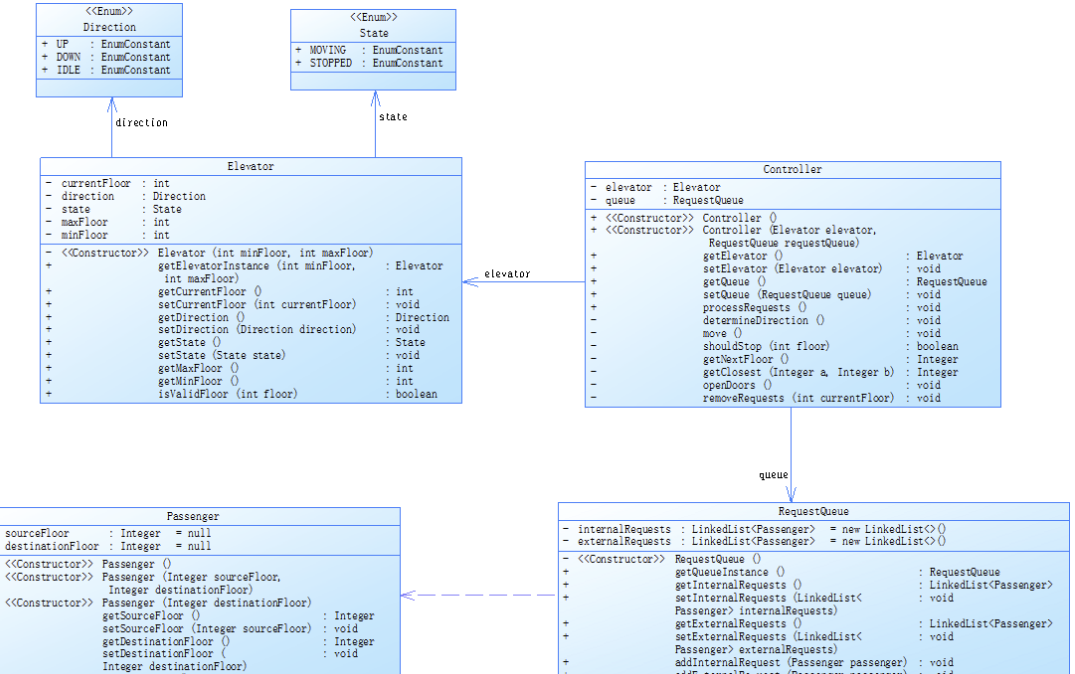Click the getElevator () operation in Controller
This screenshot has width=1075, height=674.
[x=777, y=256]
